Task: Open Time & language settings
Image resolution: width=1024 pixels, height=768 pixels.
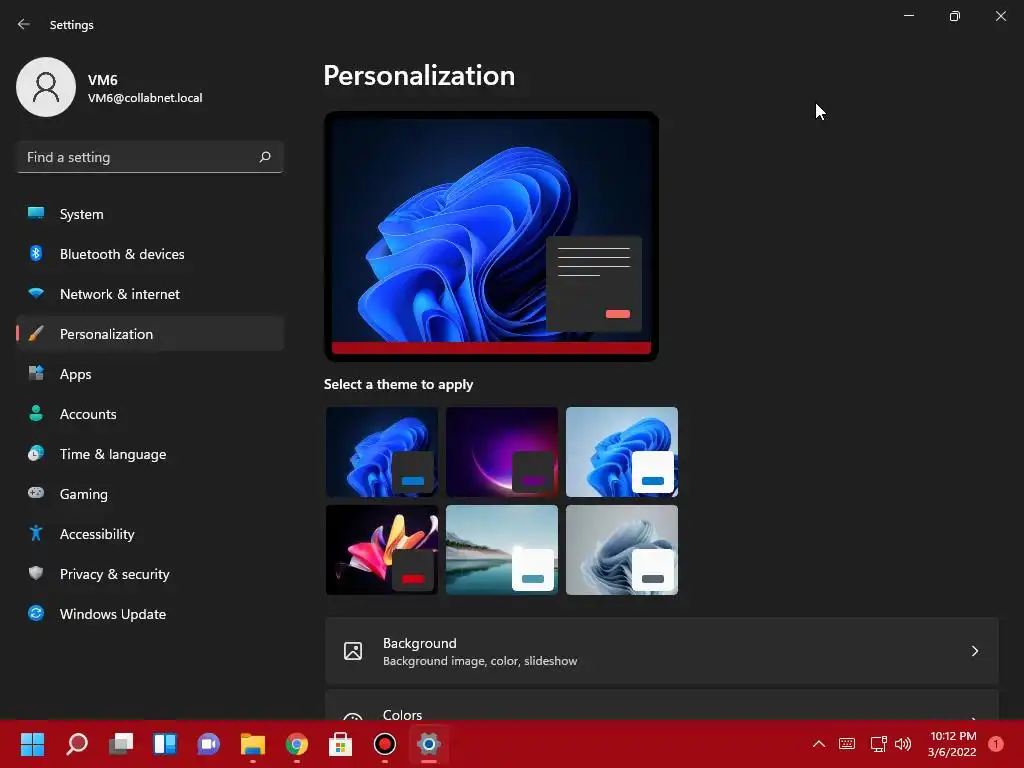Action: [x=150, y=454]
